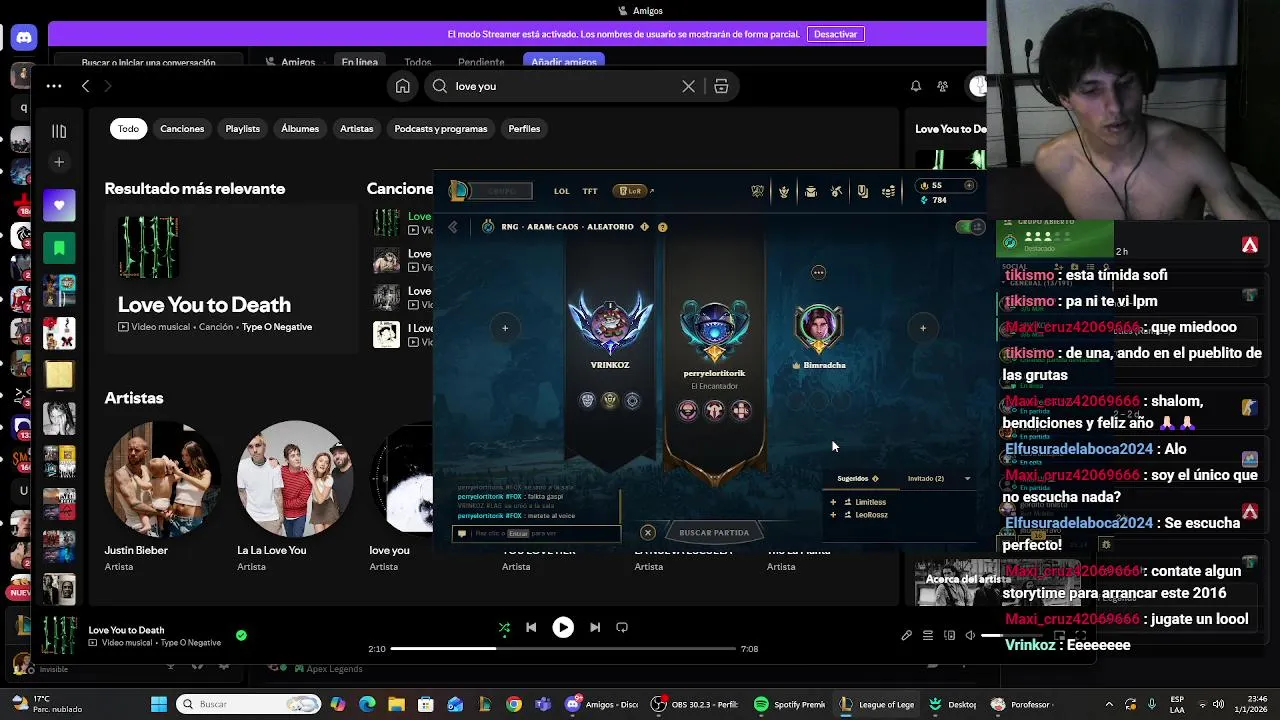
Task: Go back in Spotify navigation
Action: 86,86
